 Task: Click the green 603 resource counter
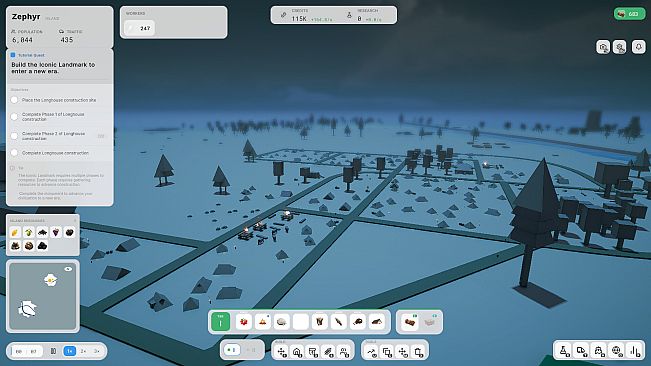pos(629,14)
